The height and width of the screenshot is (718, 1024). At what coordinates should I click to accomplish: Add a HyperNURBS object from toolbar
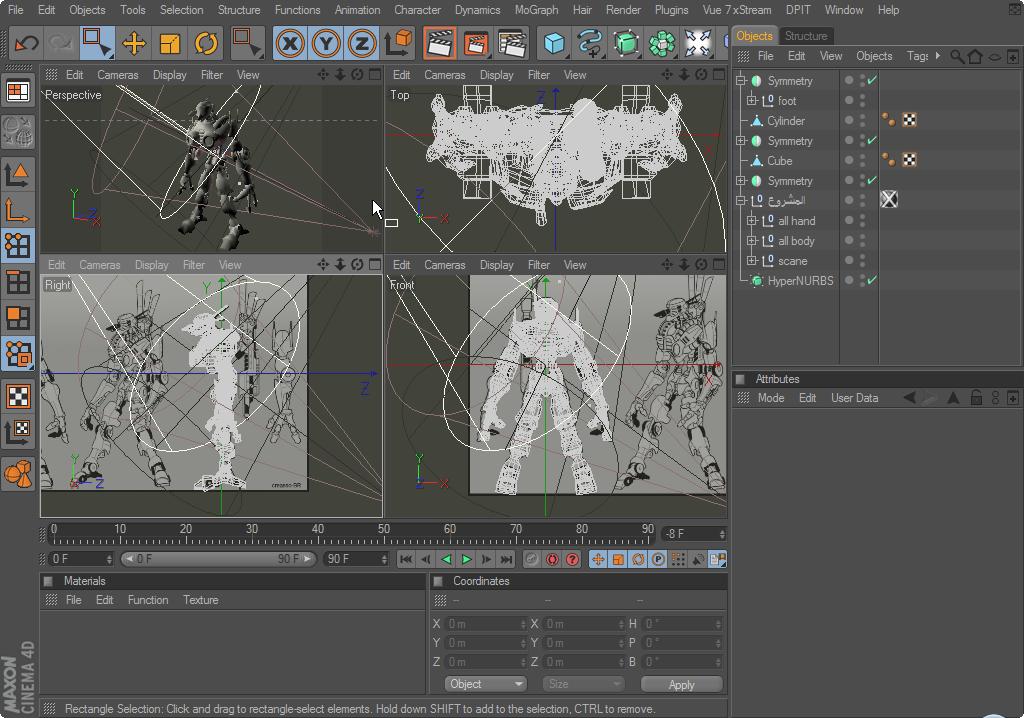click(x=626, y=43)
